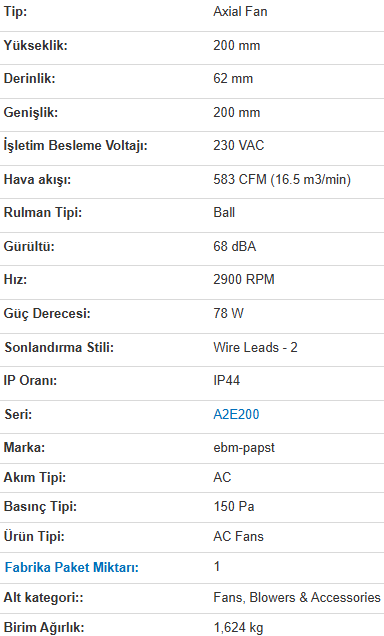Click the IP44 rating value

click(x=226, y=380)
